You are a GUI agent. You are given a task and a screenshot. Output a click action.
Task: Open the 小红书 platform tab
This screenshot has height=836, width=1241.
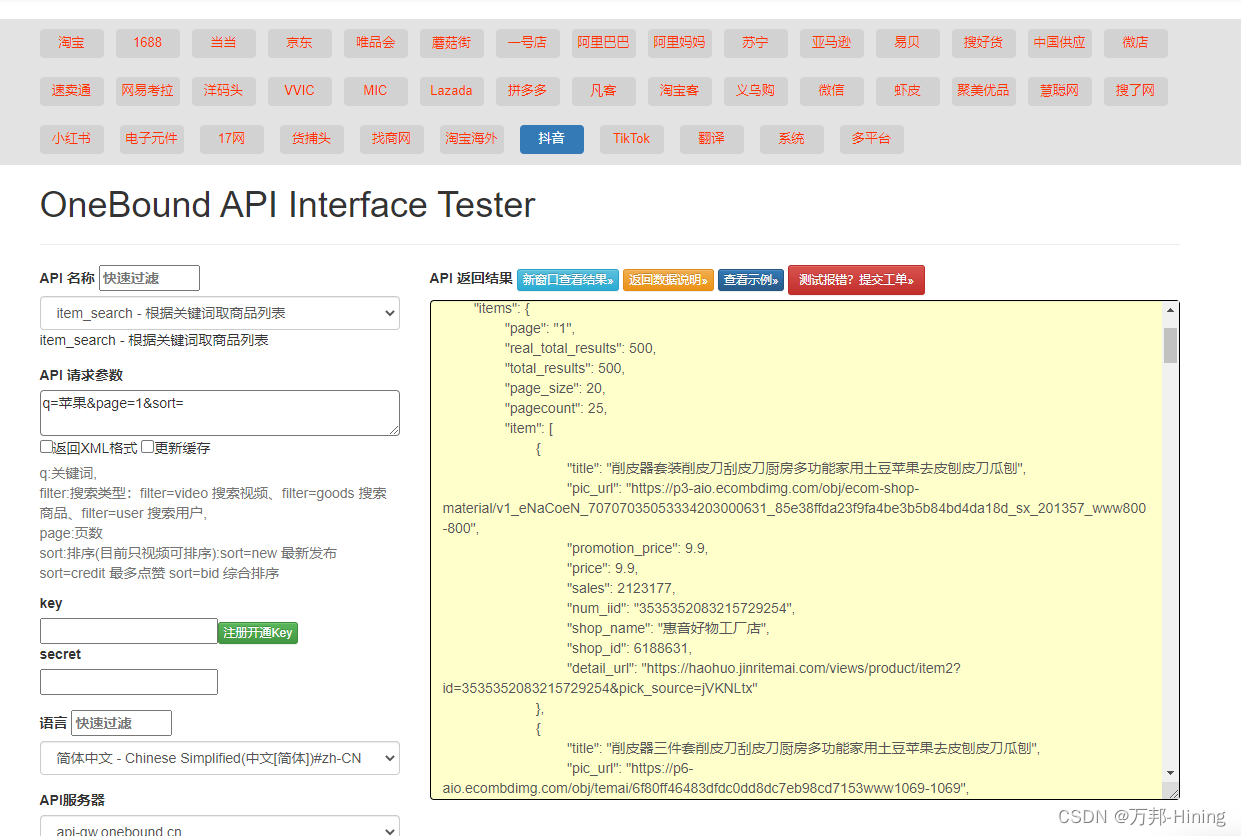71,139
